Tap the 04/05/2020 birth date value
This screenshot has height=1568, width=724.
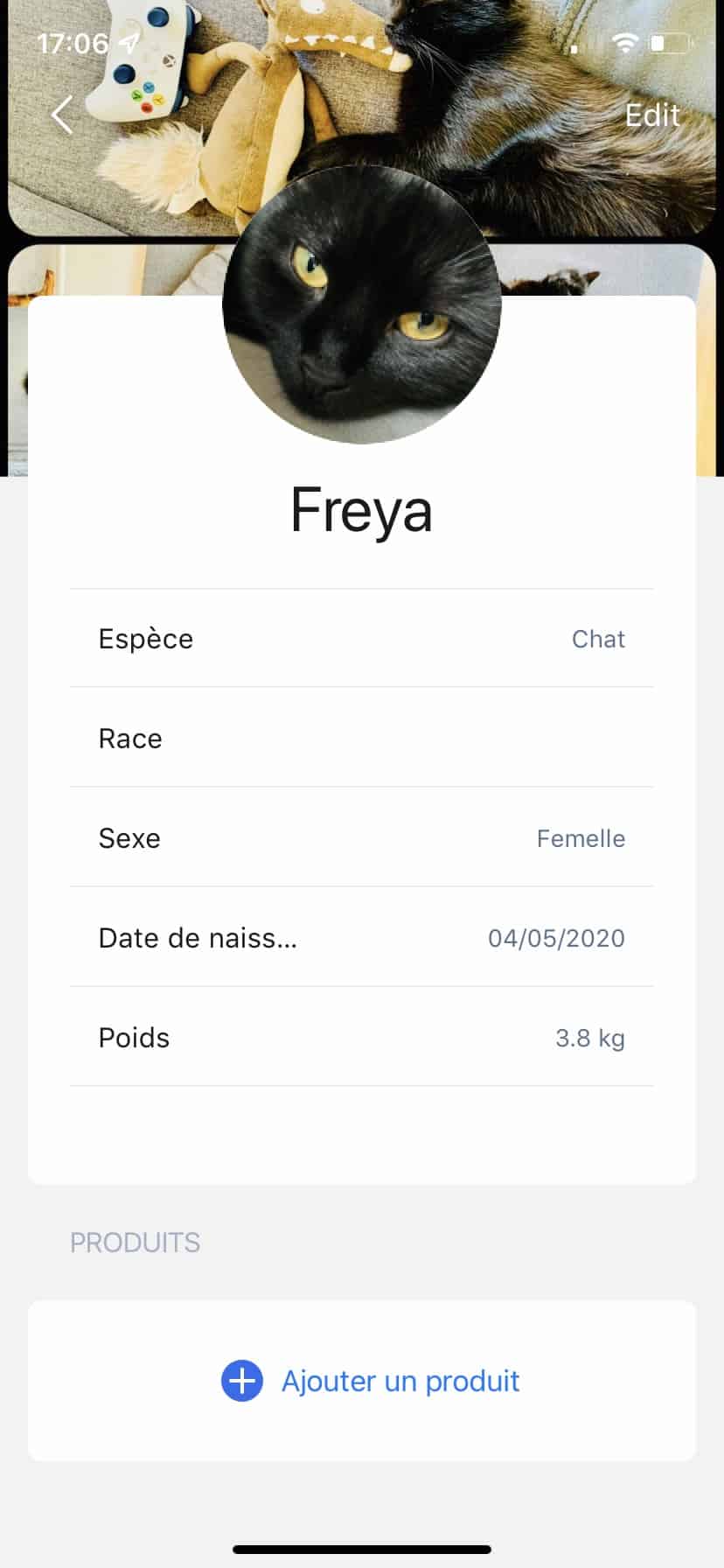tap(556, 938)
